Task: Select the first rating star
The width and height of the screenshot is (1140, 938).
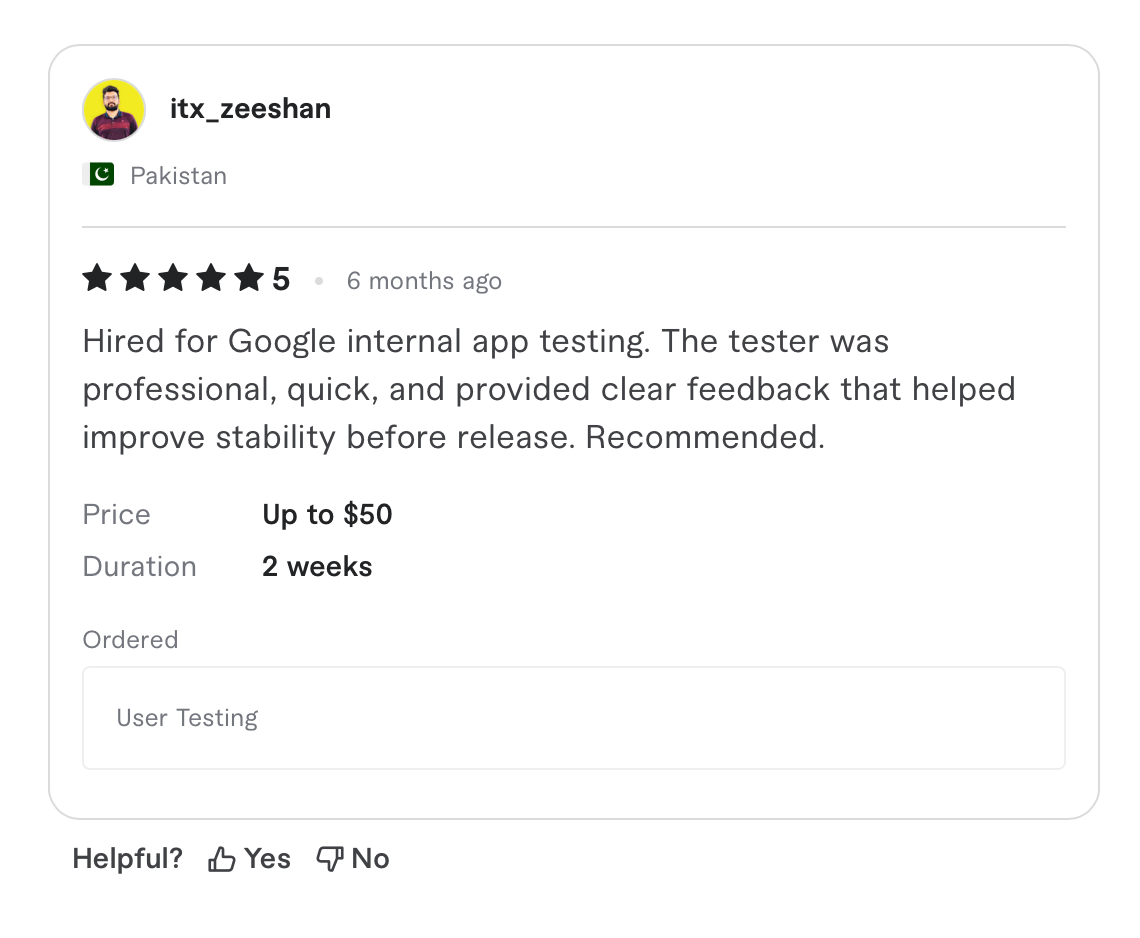Action: point(97,278)
